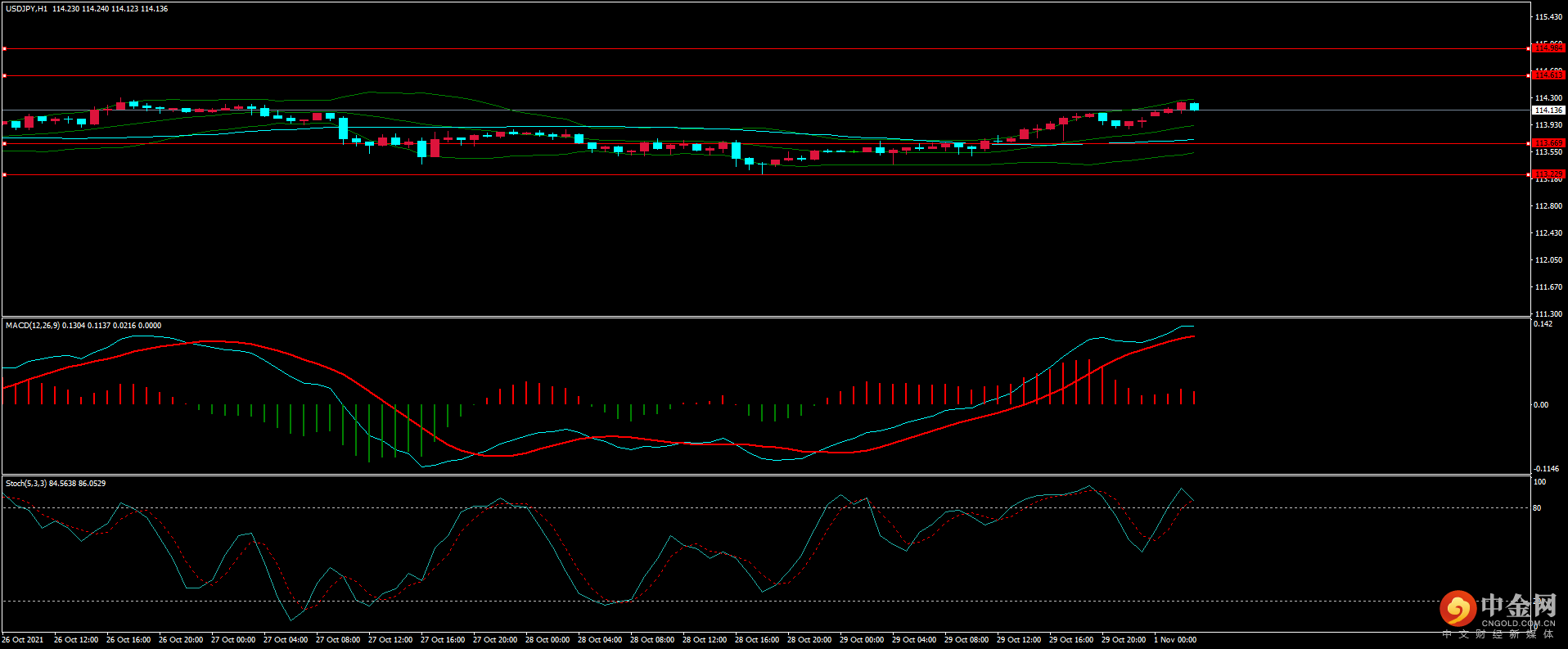Viewport: 1568px width, 649px height.
Task: Click the Stochastic 80 level label
Action: 1537,508
